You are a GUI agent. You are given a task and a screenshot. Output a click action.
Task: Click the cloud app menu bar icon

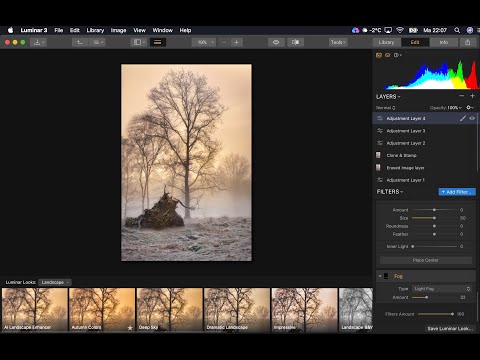pos(355,30)
